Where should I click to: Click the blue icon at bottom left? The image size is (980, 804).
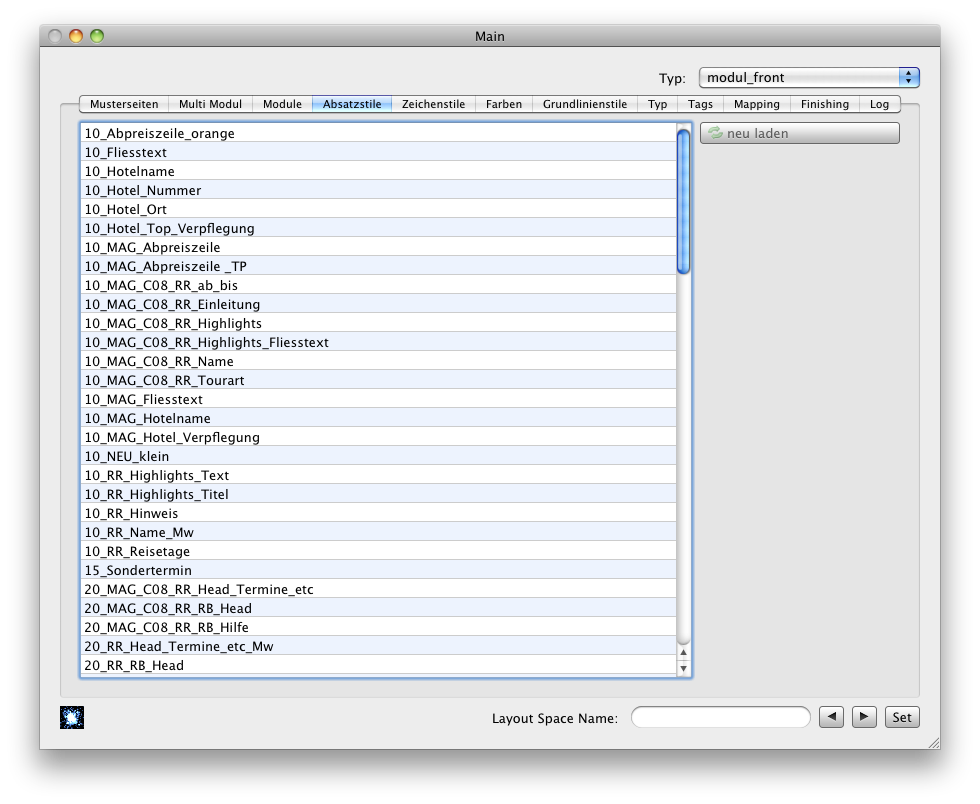click(x=72, y=717)
